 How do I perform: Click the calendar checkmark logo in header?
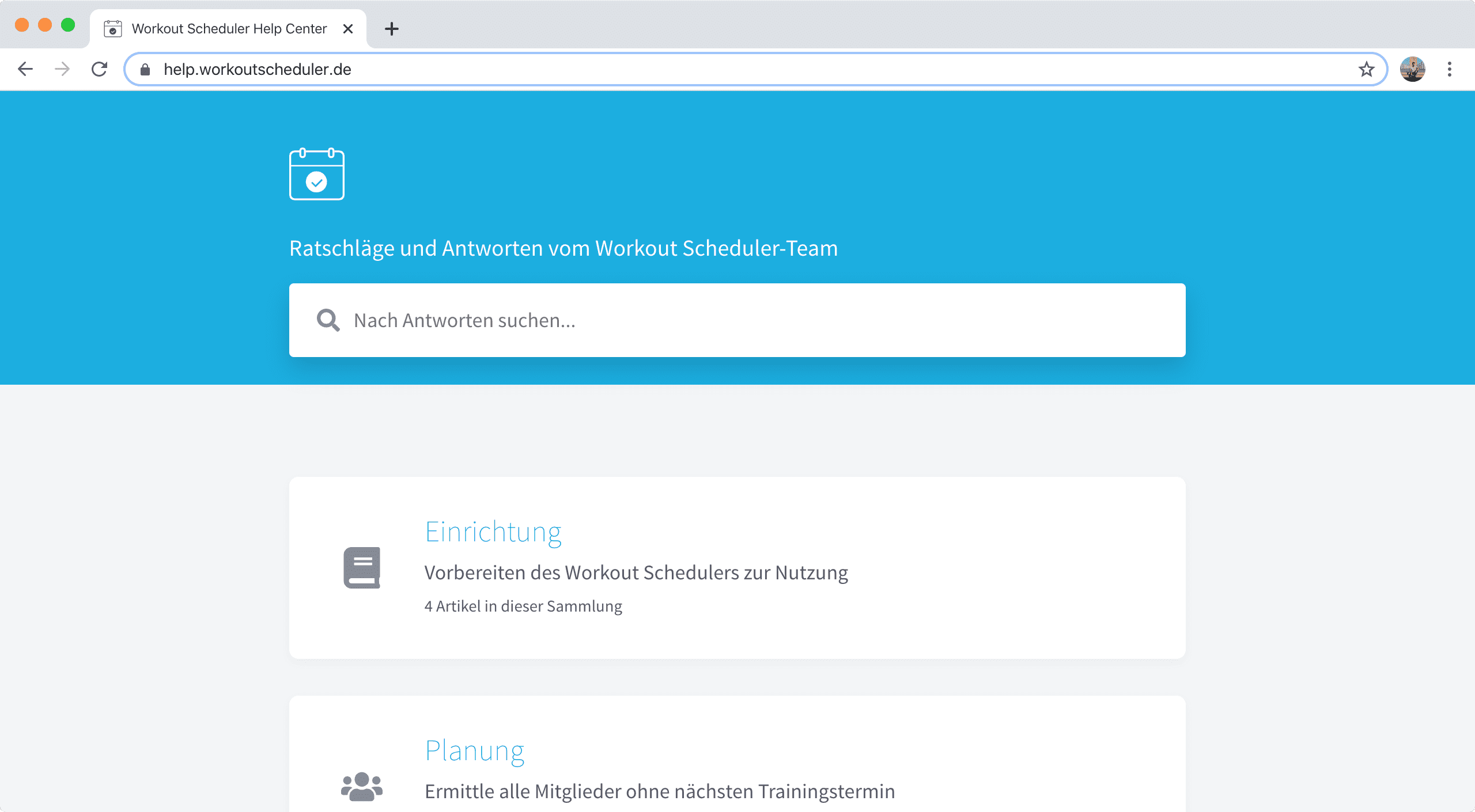(316, 174)
